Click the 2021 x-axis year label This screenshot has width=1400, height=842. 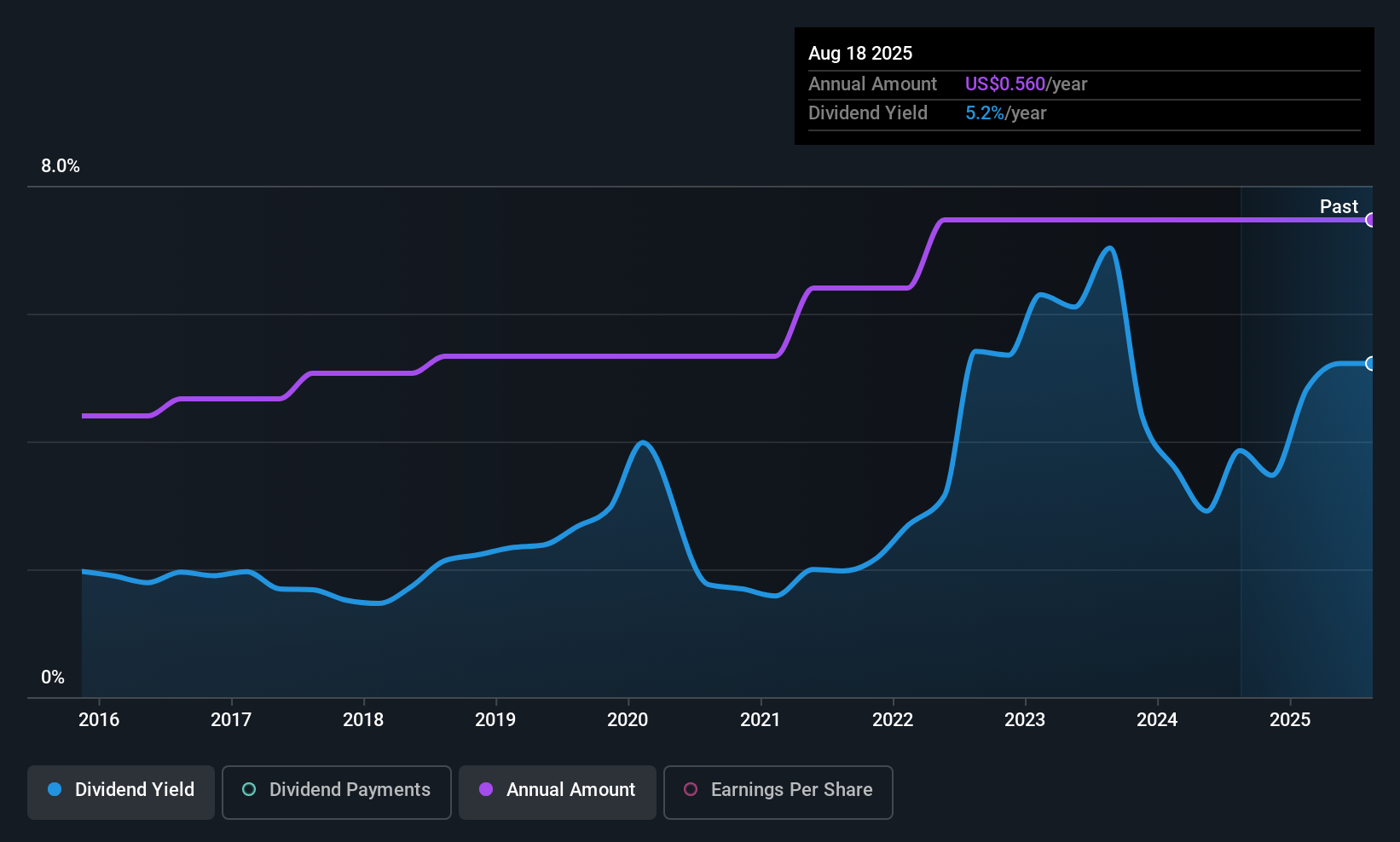(x=761, y=720)
